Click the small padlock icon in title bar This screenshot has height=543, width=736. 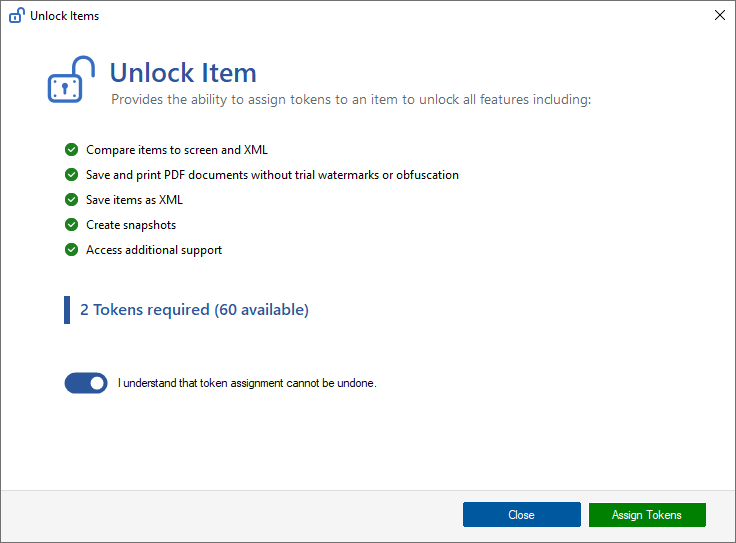pos(17,15)
